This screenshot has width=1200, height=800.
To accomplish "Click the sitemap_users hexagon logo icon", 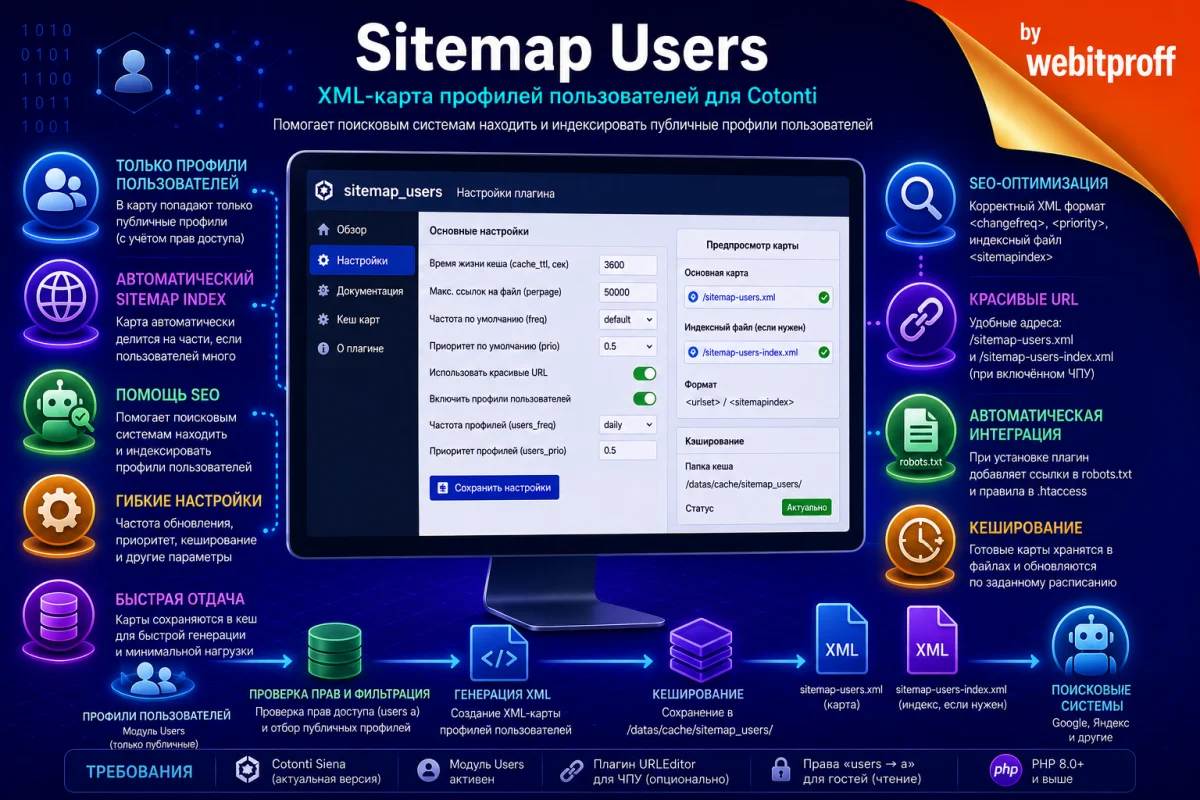I will [x=323, y=191].
